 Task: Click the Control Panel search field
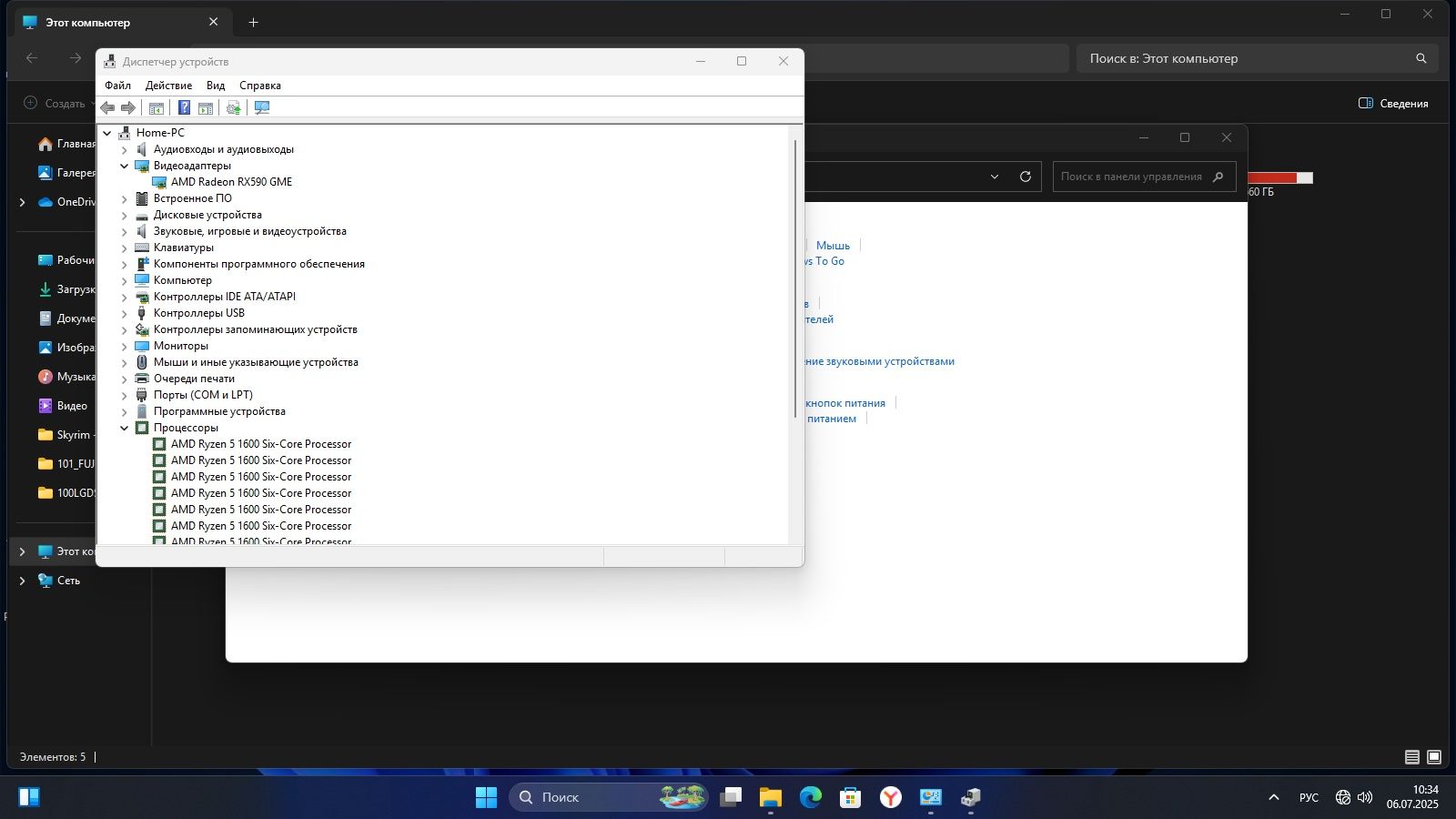[x=1144, y=177]
